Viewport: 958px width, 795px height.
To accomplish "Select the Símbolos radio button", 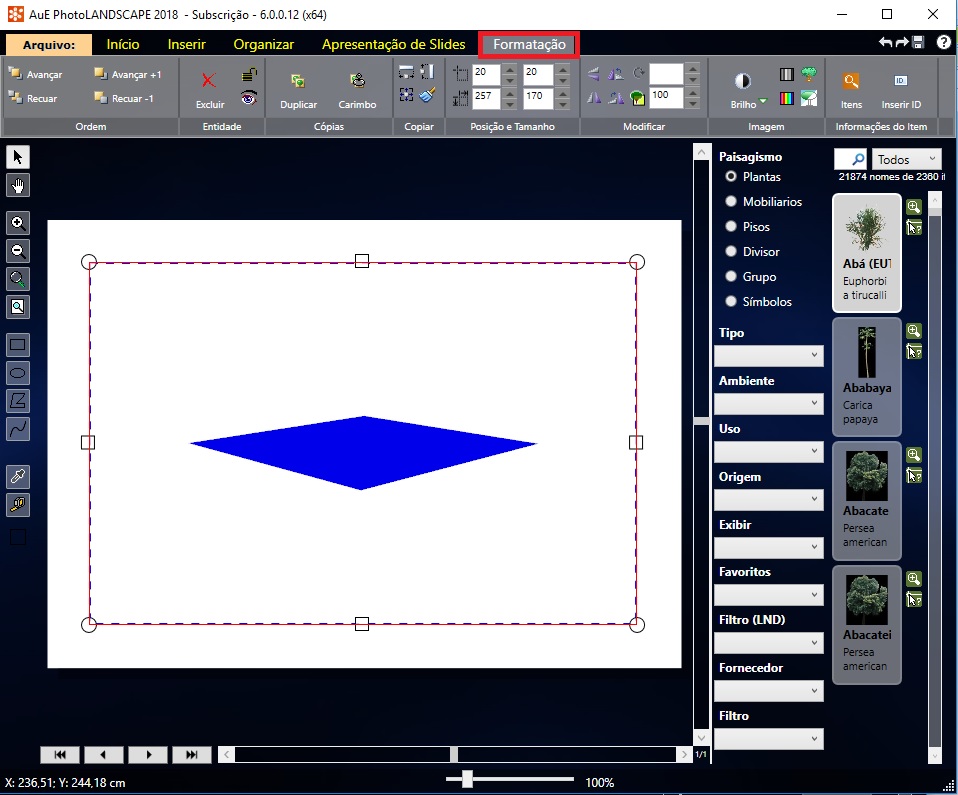I will point(731,302).
